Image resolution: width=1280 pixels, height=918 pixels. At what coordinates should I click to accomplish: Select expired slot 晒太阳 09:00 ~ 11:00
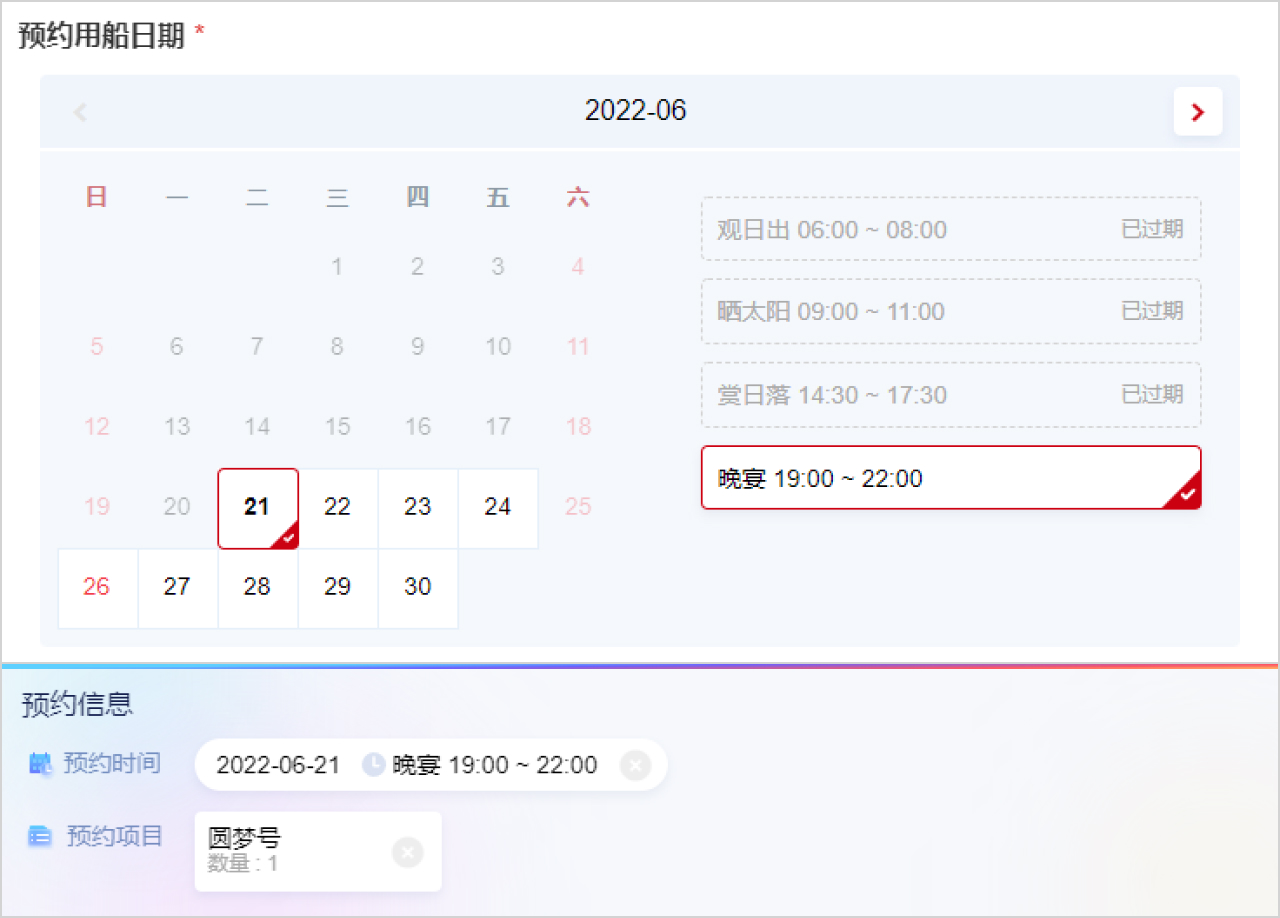point(950,311)
